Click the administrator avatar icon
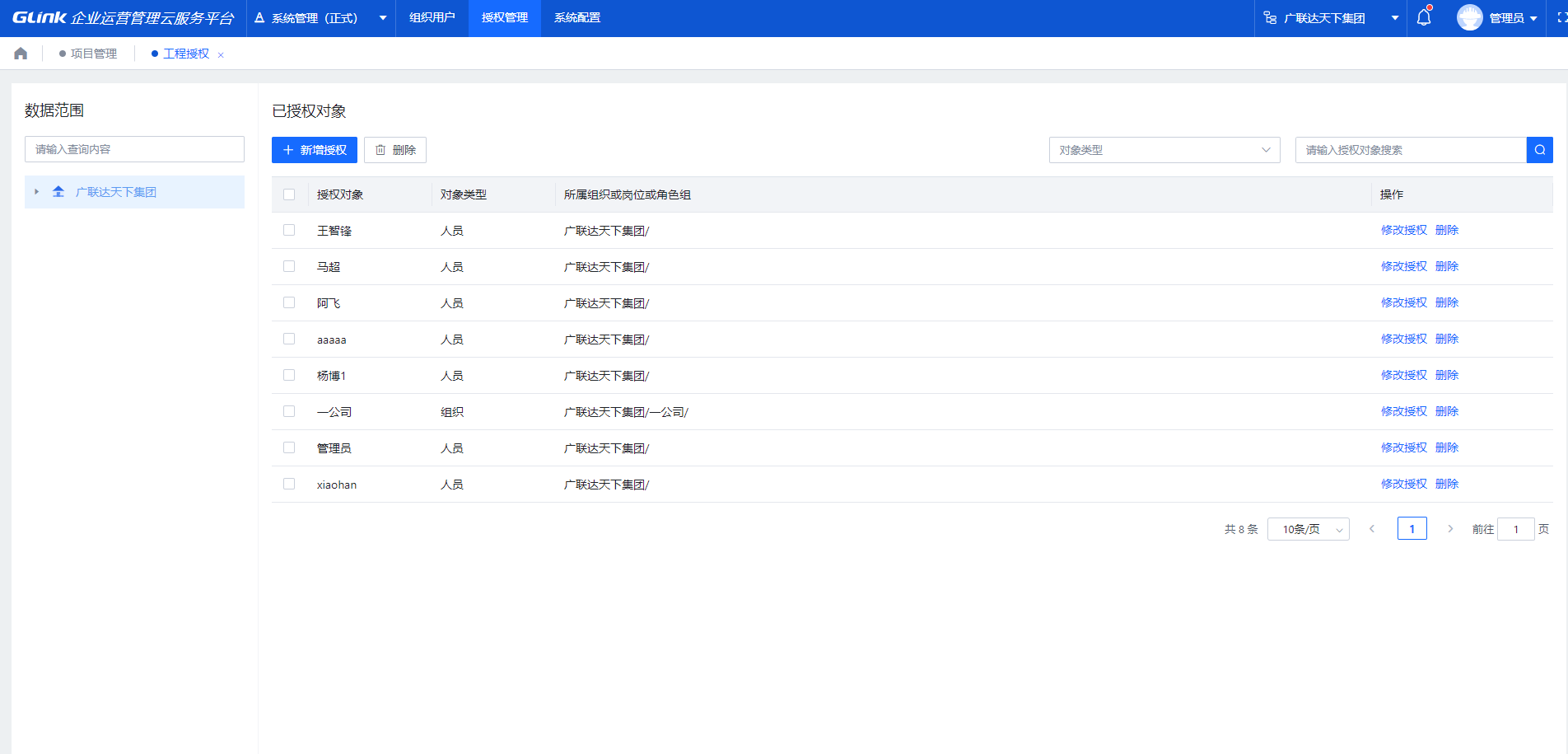 1469,17
